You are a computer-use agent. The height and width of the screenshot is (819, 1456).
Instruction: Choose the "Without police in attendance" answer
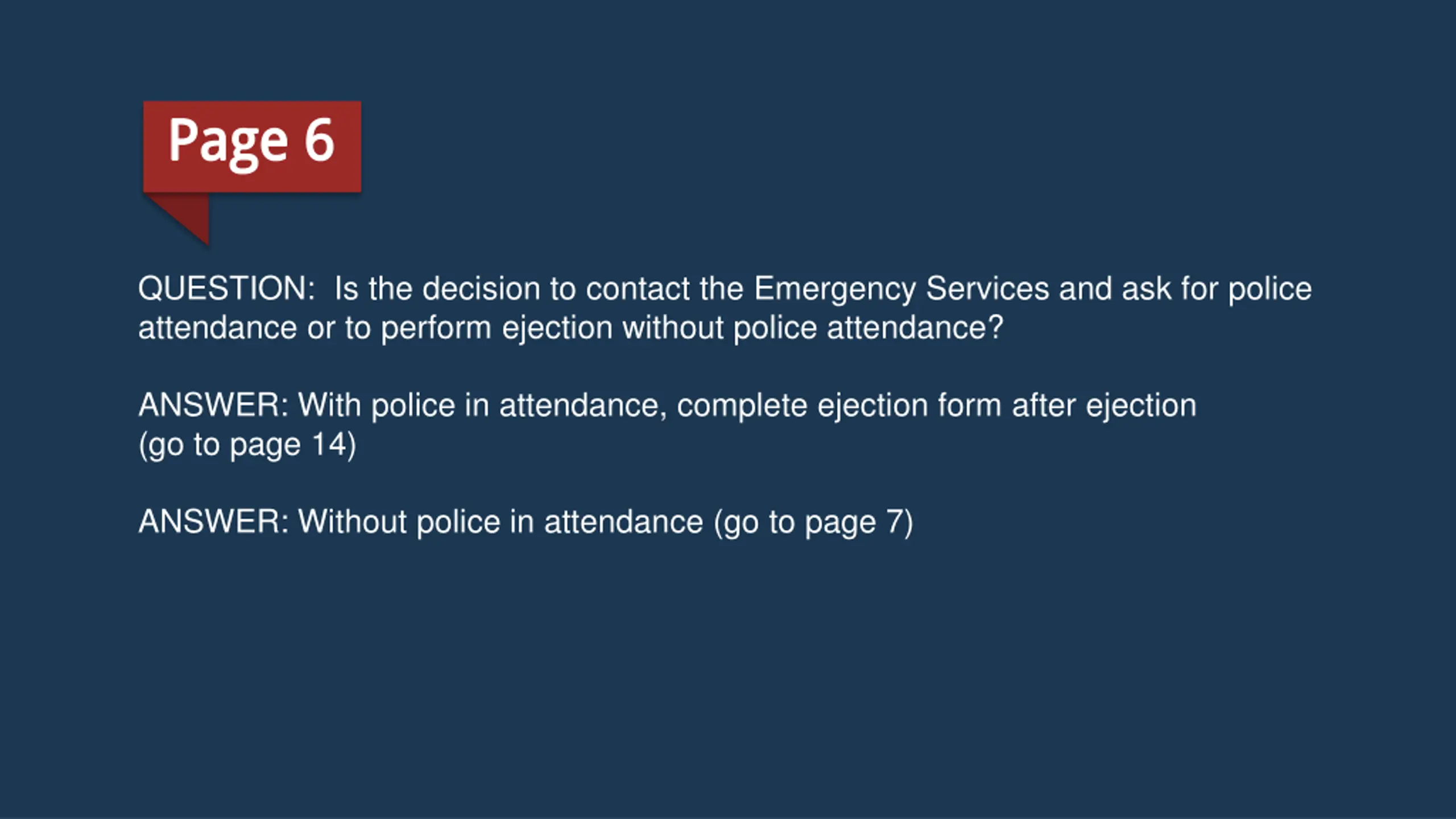526,521
